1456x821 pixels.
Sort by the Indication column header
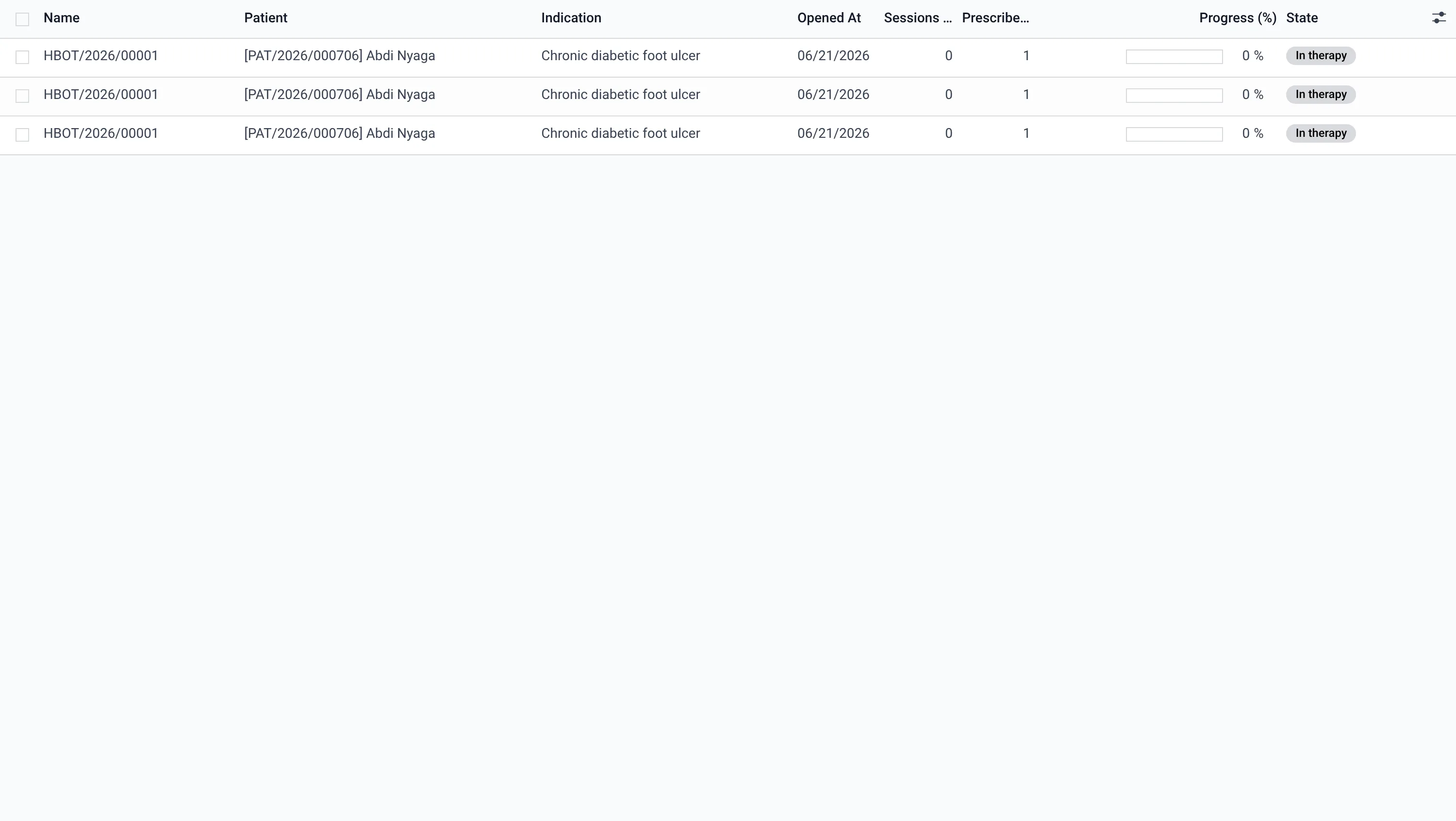571,18
